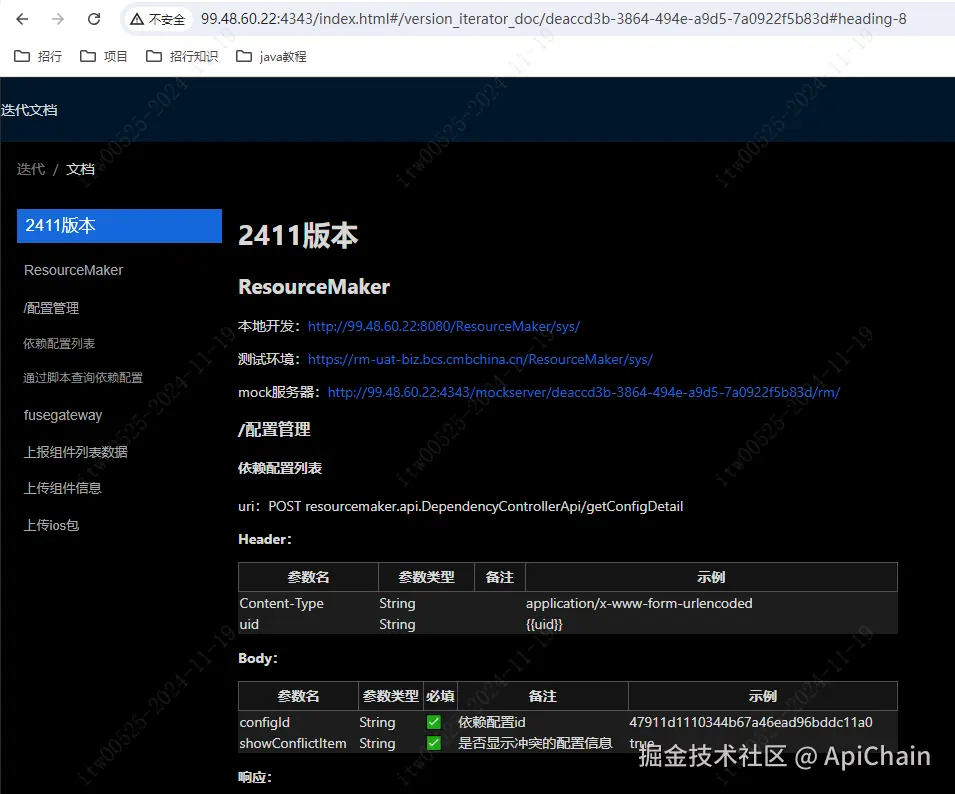Toggle the showConflictItem 必填 checkbox
The width and height of the screenshot is (955, 794).
[x=434, y=743]
